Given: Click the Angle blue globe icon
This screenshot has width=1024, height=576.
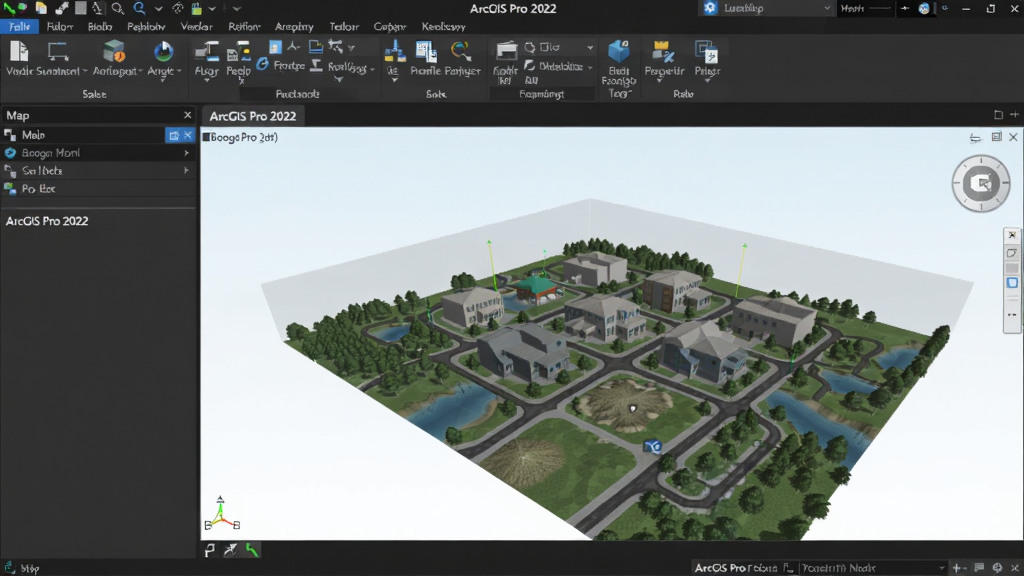Looking at the screenshot, I should tap(163, 51).
